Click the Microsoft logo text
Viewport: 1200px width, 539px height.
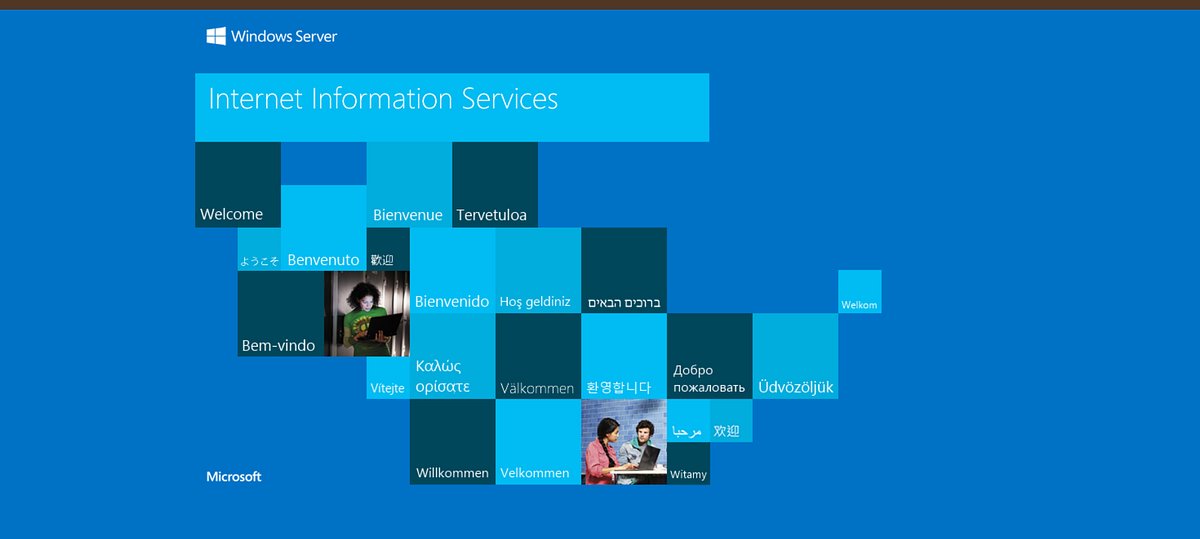(234, 477)
